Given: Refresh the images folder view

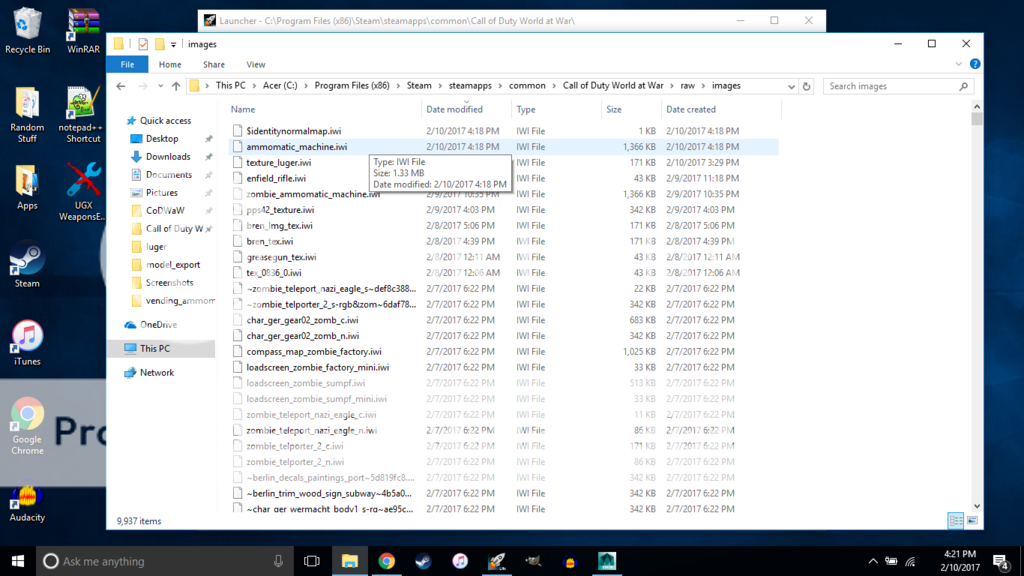Looking at the screenshot, I should point(807,86).
